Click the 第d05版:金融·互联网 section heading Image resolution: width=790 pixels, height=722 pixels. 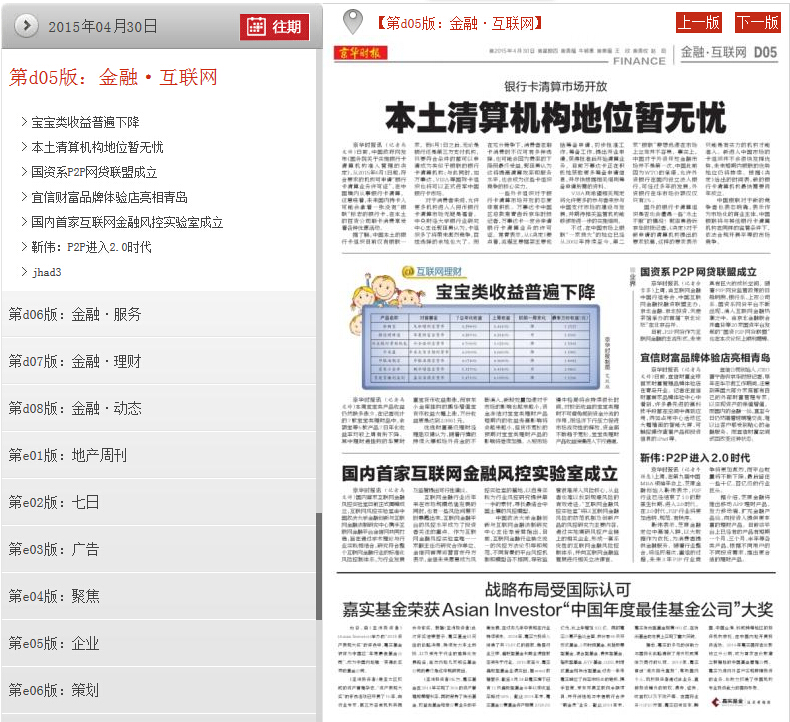pyautogui.click(x=113, y=78)
